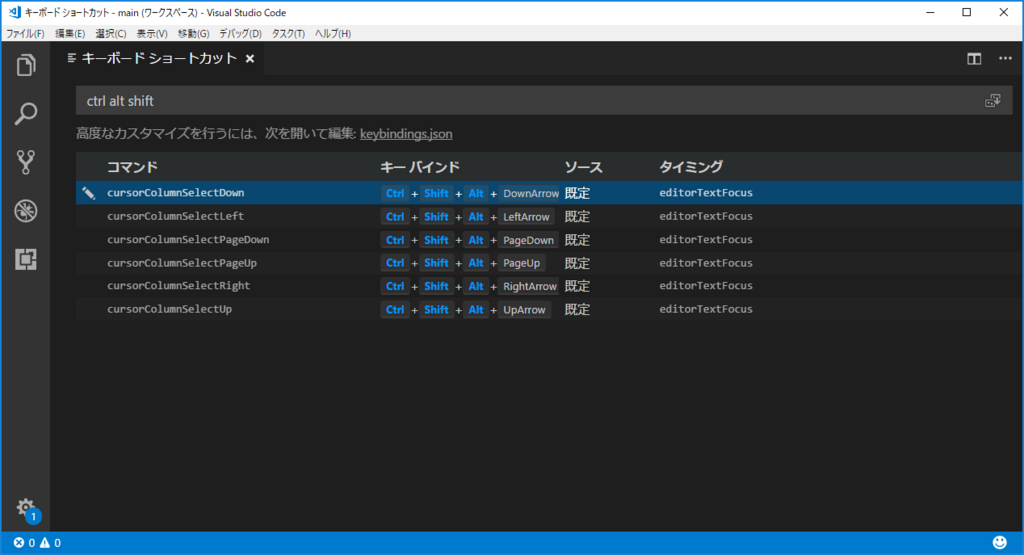Image resolution: width=1024 pixels, height=555 pixels.
Task: Open the 編集(E) menu
Action: [70, 33]
